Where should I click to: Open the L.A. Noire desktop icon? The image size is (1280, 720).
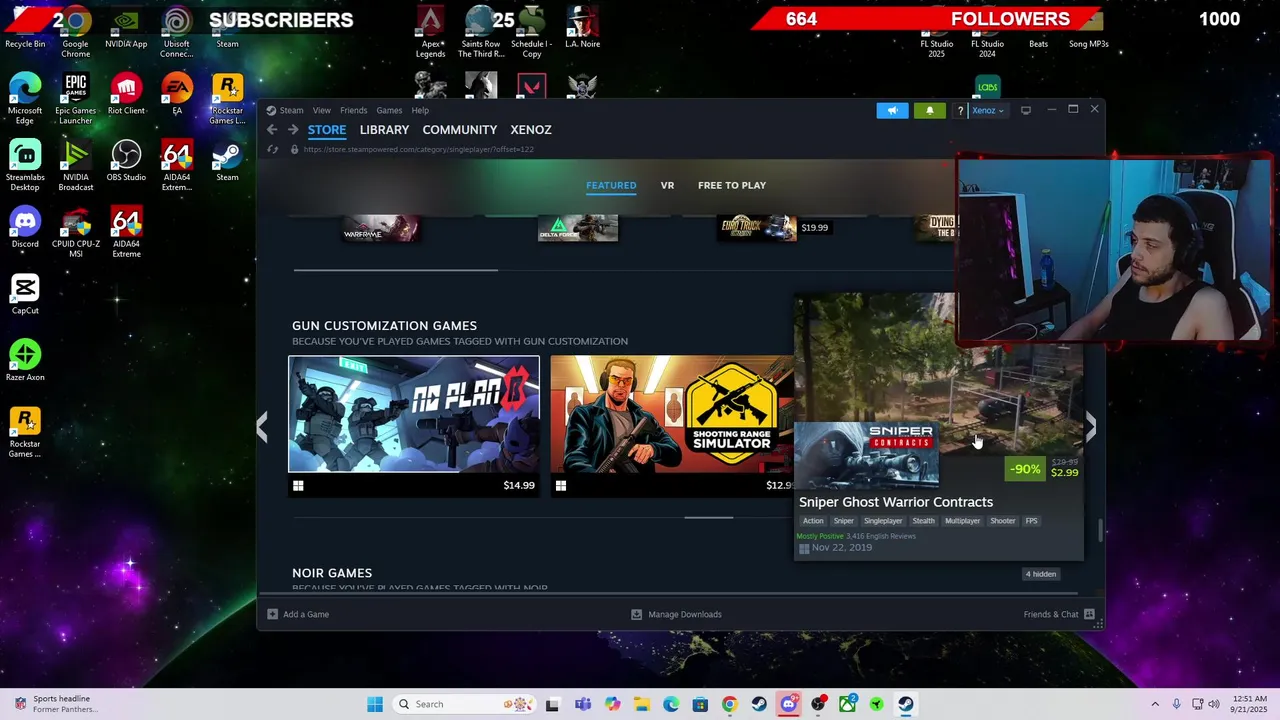coord(582,27)
